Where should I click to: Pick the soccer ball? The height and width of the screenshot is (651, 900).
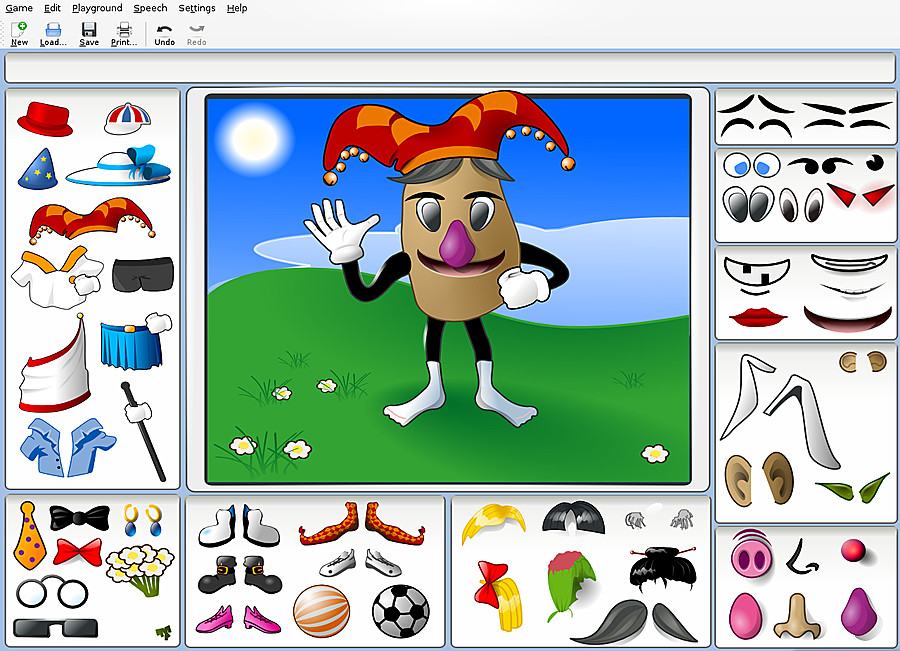tap(401, 611)
